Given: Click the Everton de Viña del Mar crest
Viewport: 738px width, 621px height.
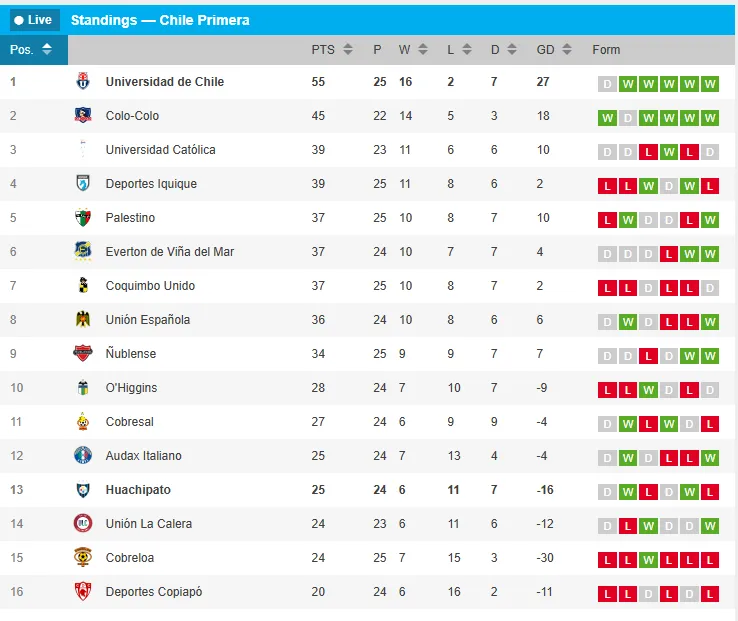Looking at the screenshot, I should pos(83,252).
